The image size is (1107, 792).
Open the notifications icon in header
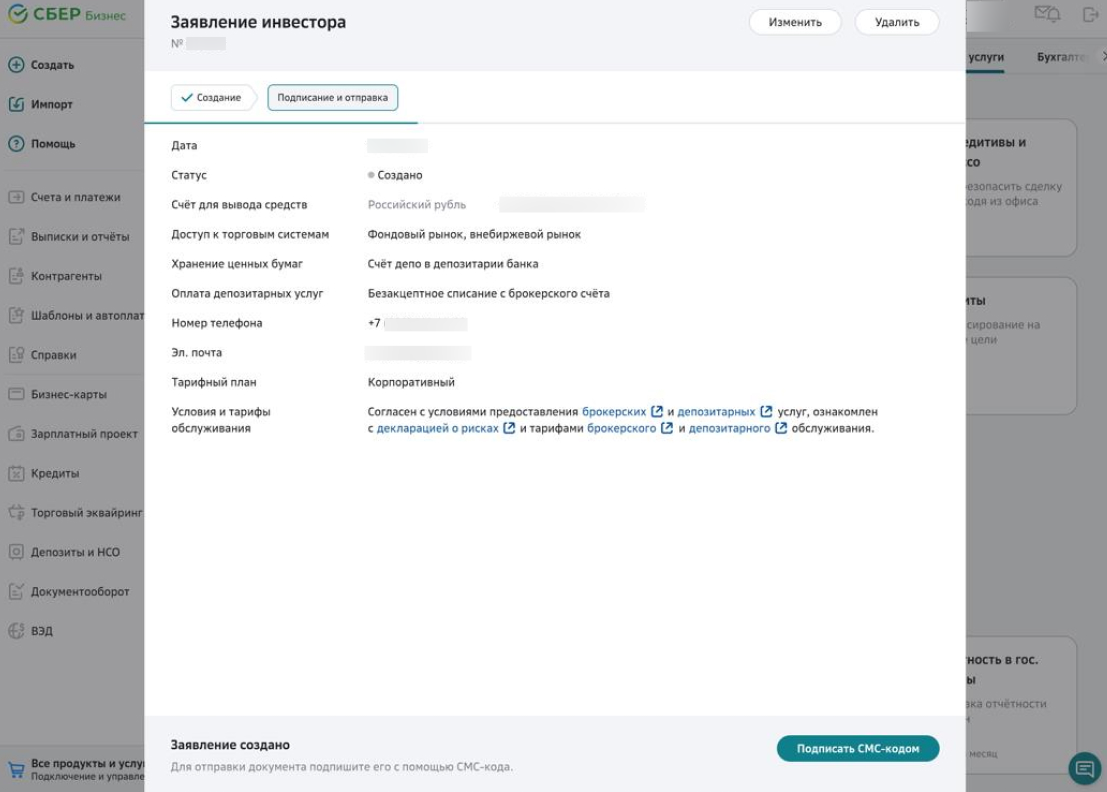(x=1046, y=15)
